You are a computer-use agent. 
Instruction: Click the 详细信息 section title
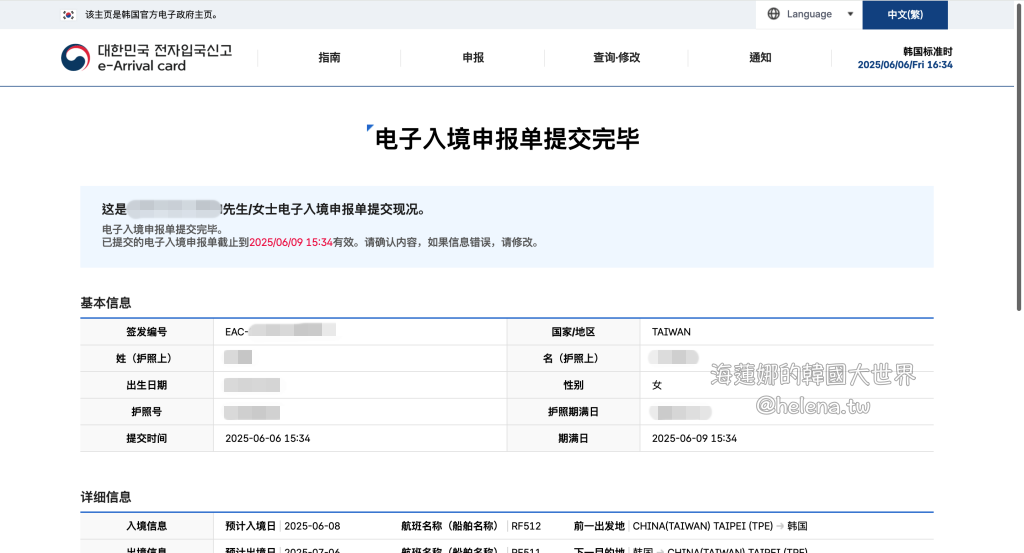point(106,498)
